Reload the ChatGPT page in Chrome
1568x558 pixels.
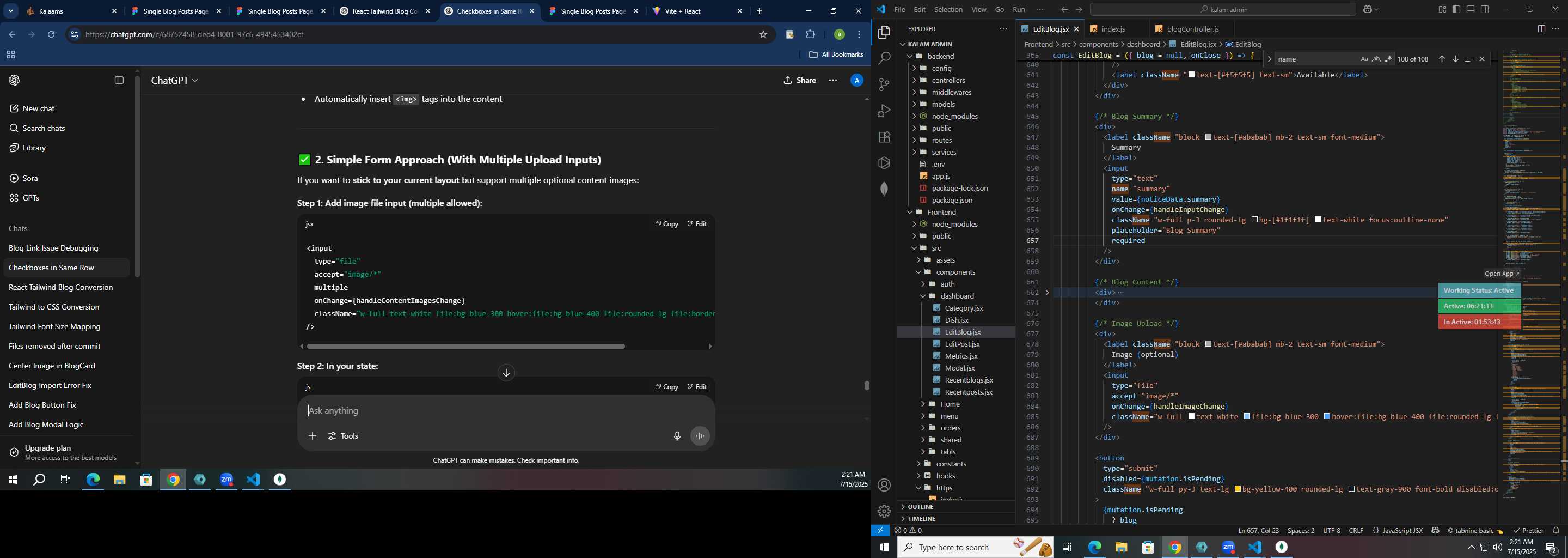[51, 35]
